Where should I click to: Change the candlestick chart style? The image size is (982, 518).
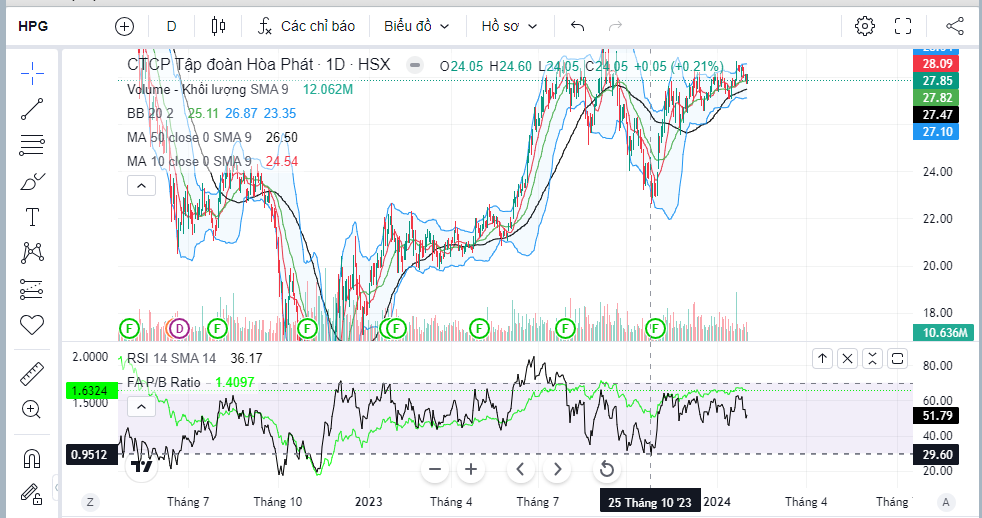tap(218, 26)
